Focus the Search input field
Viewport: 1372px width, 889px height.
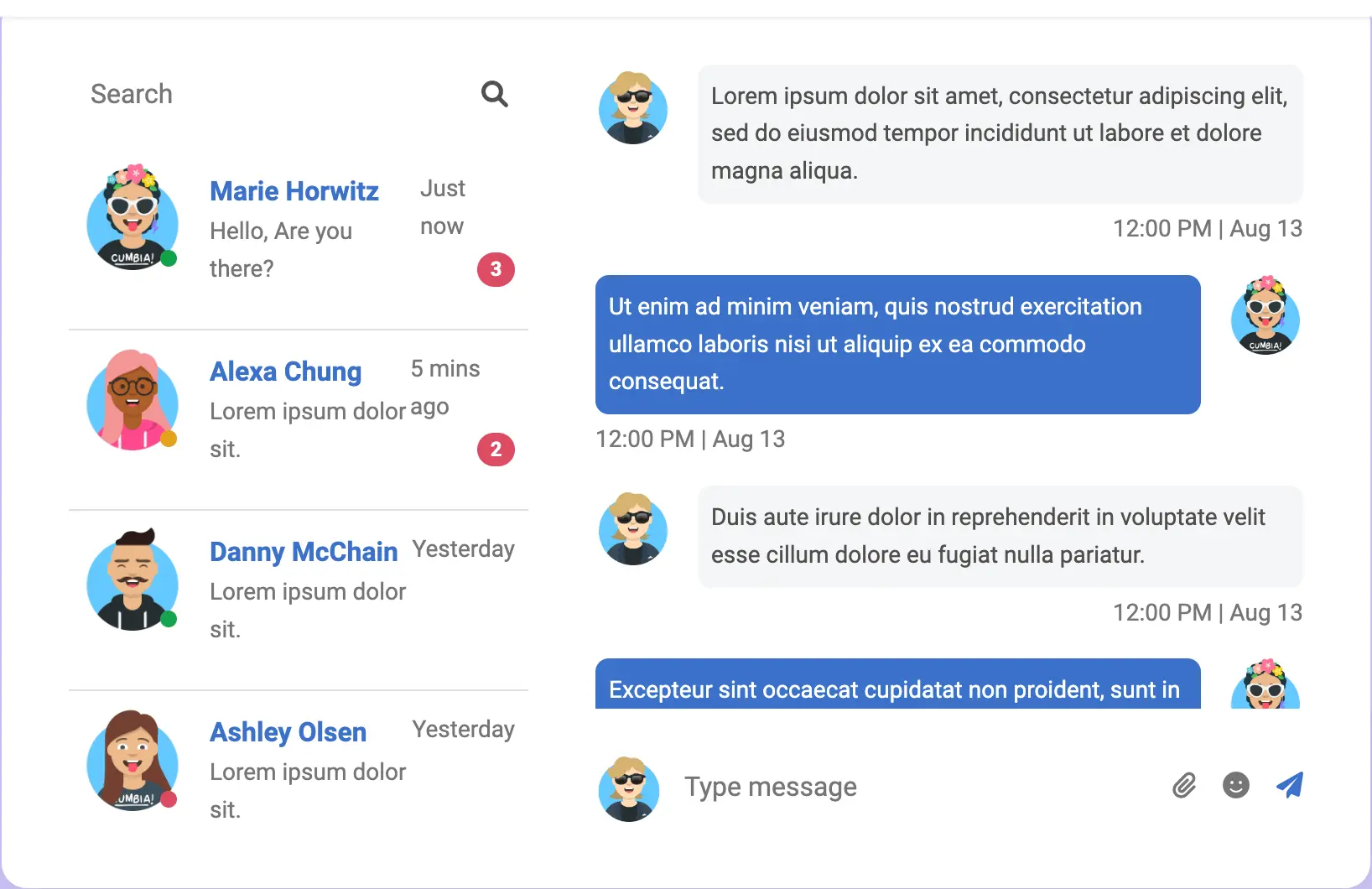click(x=277, y=94)
